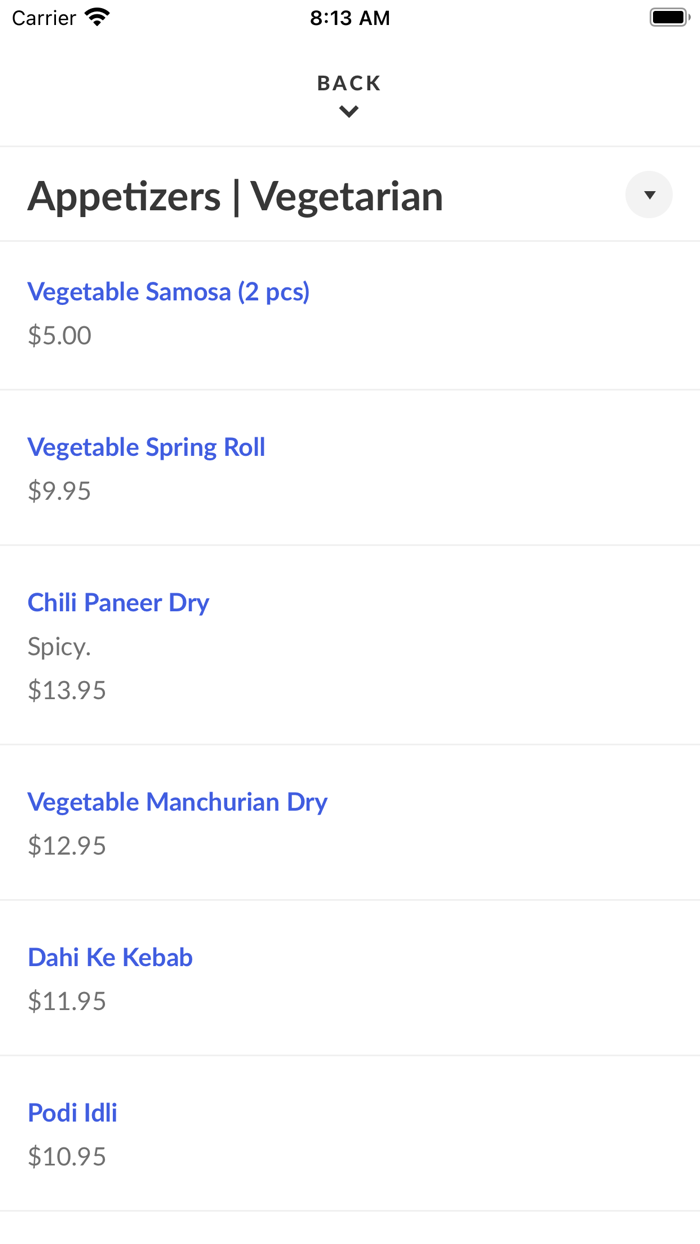View Vegetable Manchurian Dry
This screenshot has height=1244, width=700.
click(x=177, y=801)
